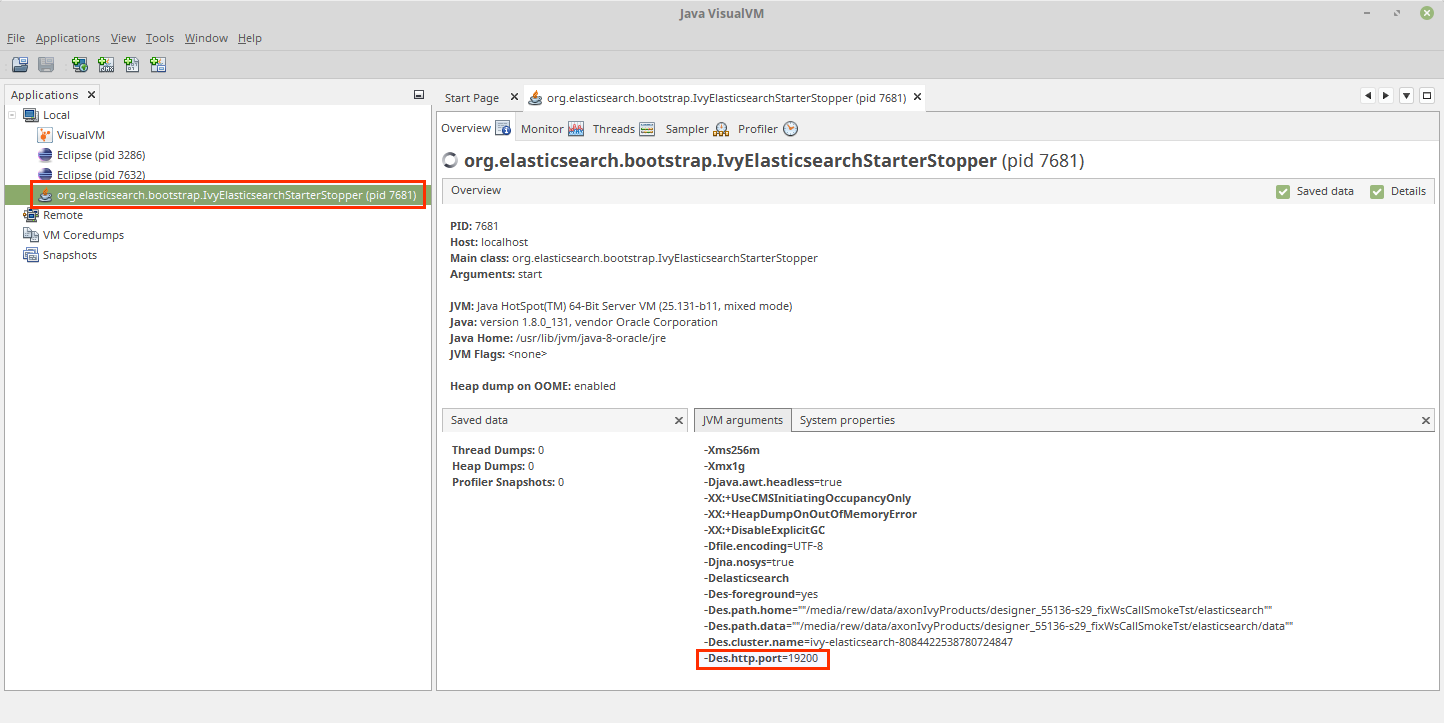1444x723 pixels.
Task: Click the greyed-out Save toolbar icon
Action: pos(46,65)
